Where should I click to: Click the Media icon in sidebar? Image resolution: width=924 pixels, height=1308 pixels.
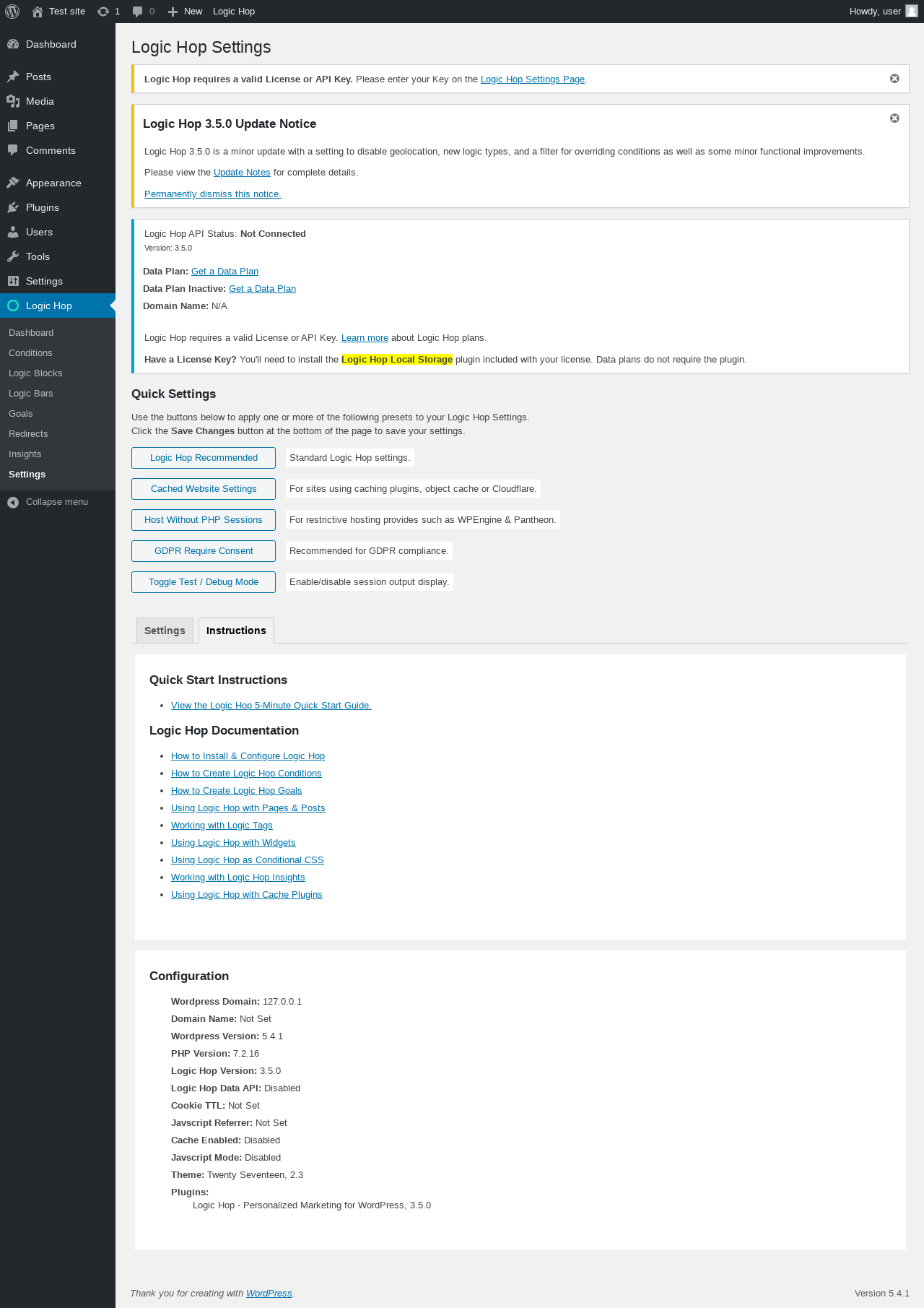click(13, 101)
